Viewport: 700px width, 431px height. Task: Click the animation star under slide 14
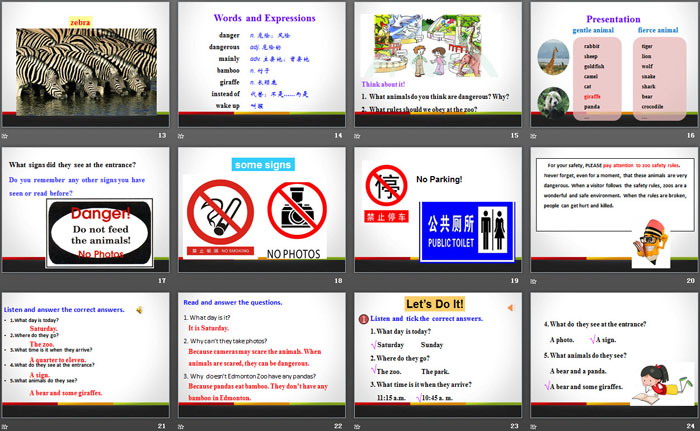181,136
